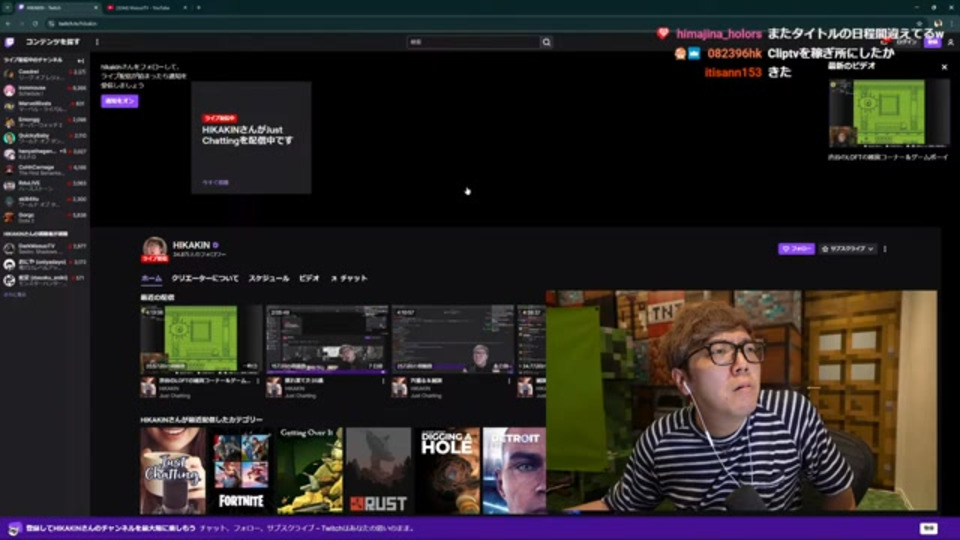960x540 pixels.
Task: Open CohhCarnage channel in sidebar
Action: click(x=45, y=170)
